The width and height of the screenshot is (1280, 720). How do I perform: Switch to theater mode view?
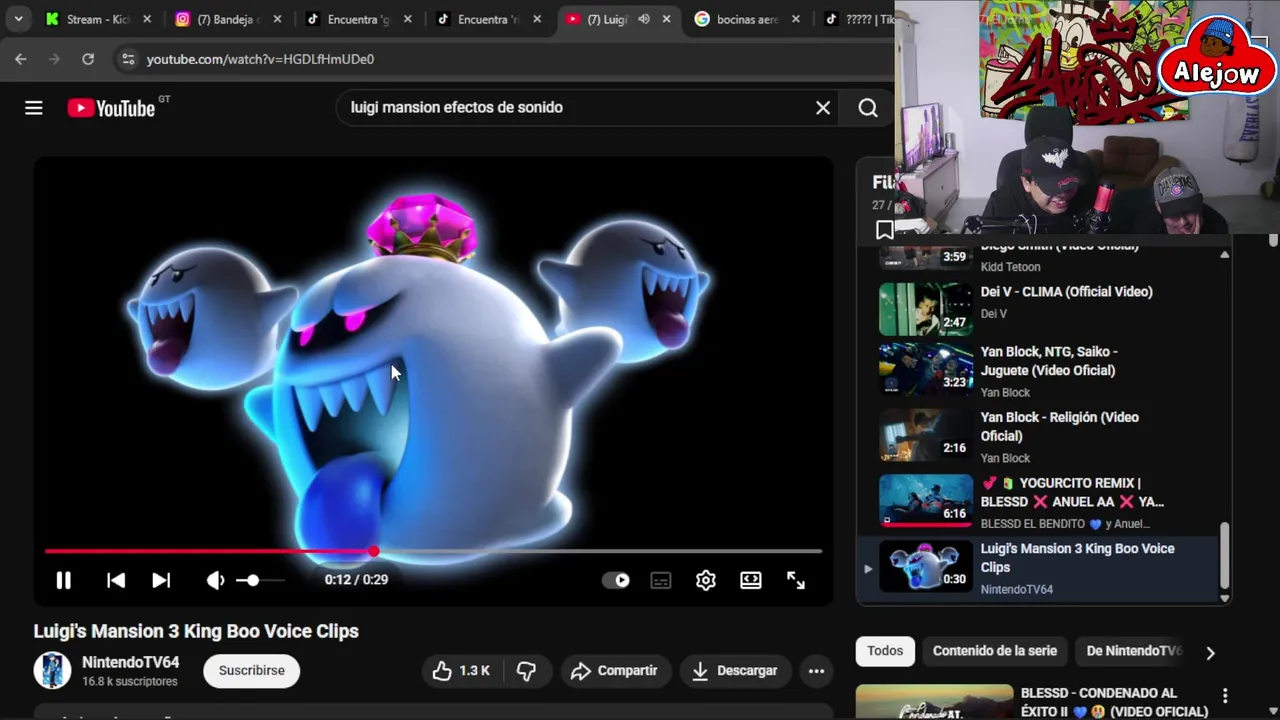coord(751,580)
